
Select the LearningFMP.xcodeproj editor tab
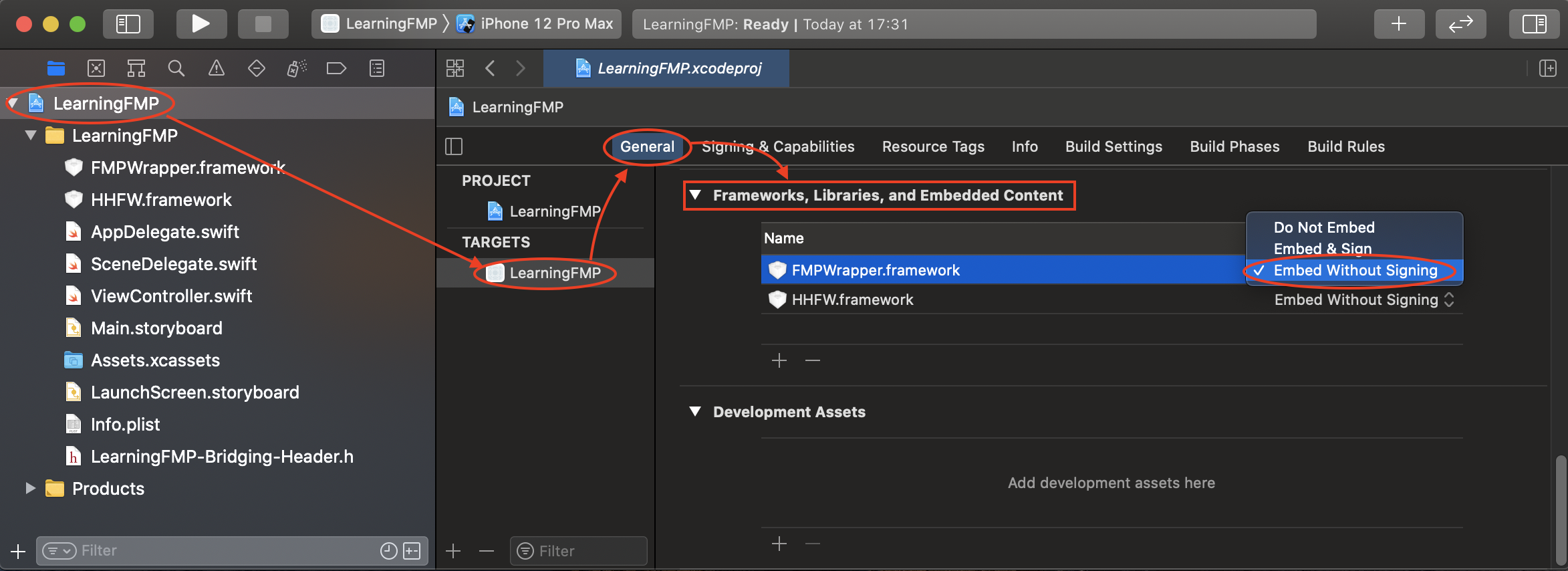(666, 68)
